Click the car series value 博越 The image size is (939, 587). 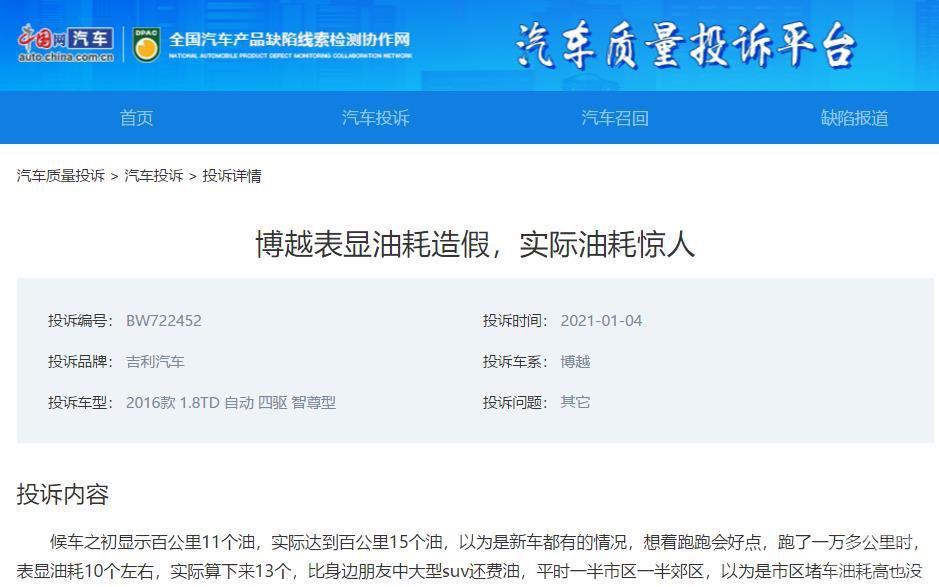[575, 362]
